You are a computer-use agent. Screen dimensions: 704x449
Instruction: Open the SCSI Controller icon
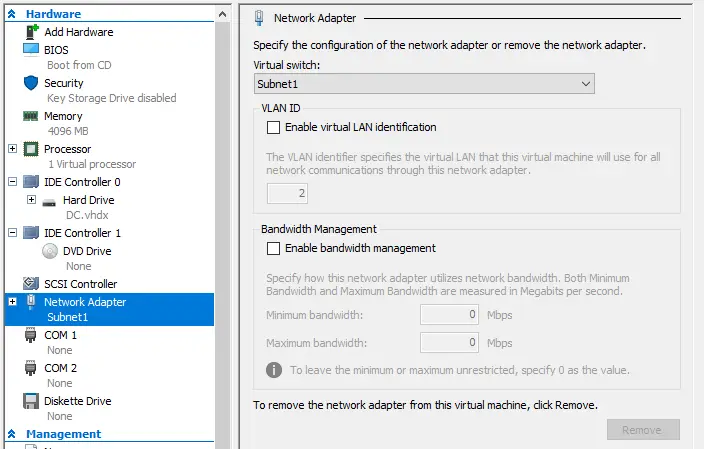tap(31, 283)
